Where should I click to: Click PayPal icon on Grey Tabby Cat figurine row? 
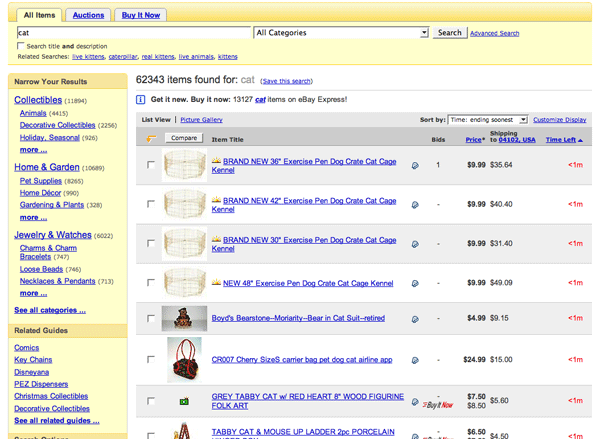pos(415,402)
